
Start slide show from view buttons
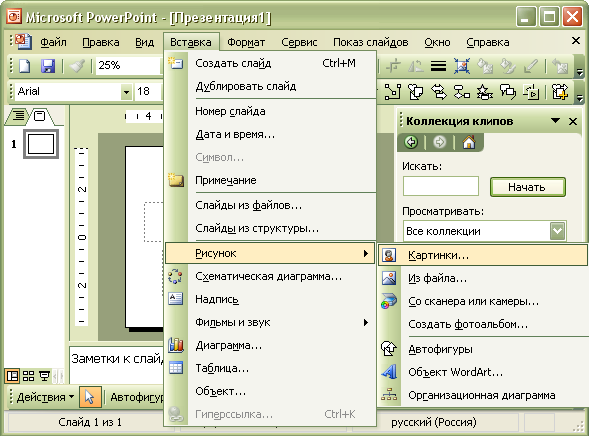coord(44,376)
